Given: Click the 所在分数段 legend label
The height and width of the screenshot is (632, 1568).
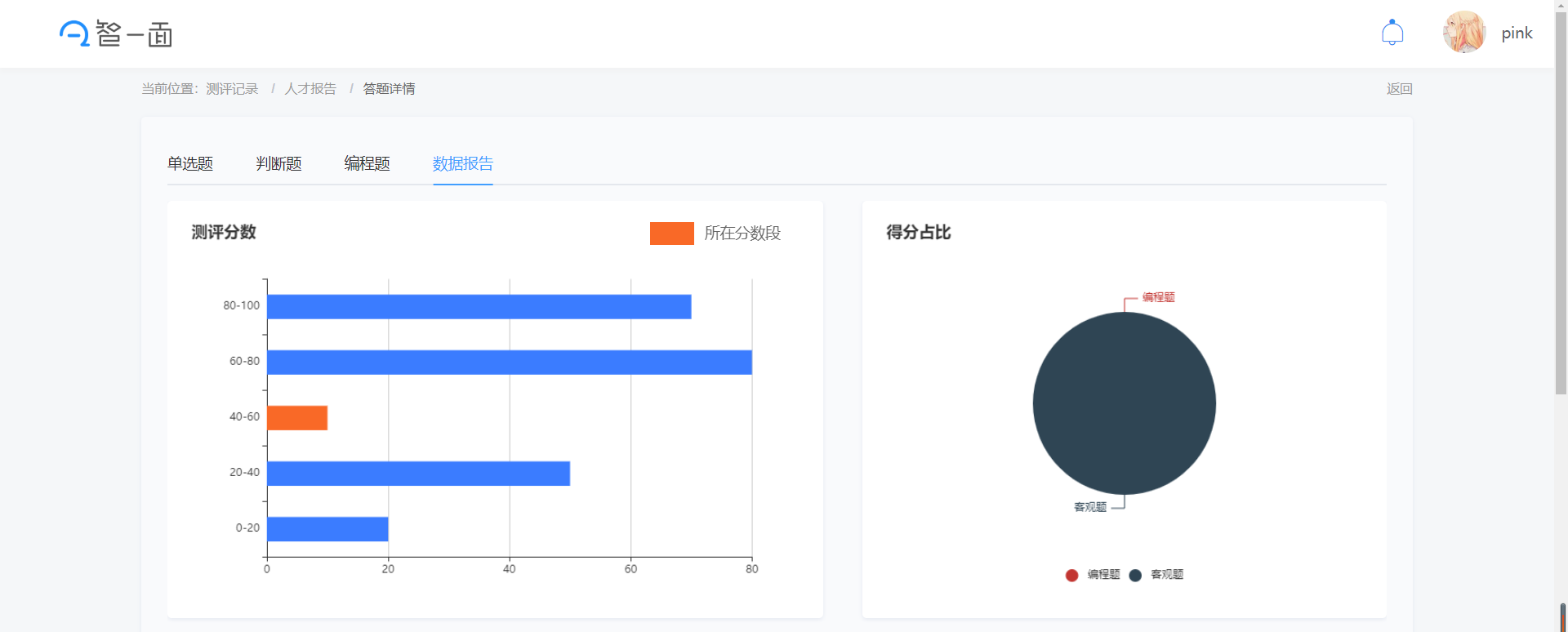Looking at the screenshot, I should coord(742,234).
